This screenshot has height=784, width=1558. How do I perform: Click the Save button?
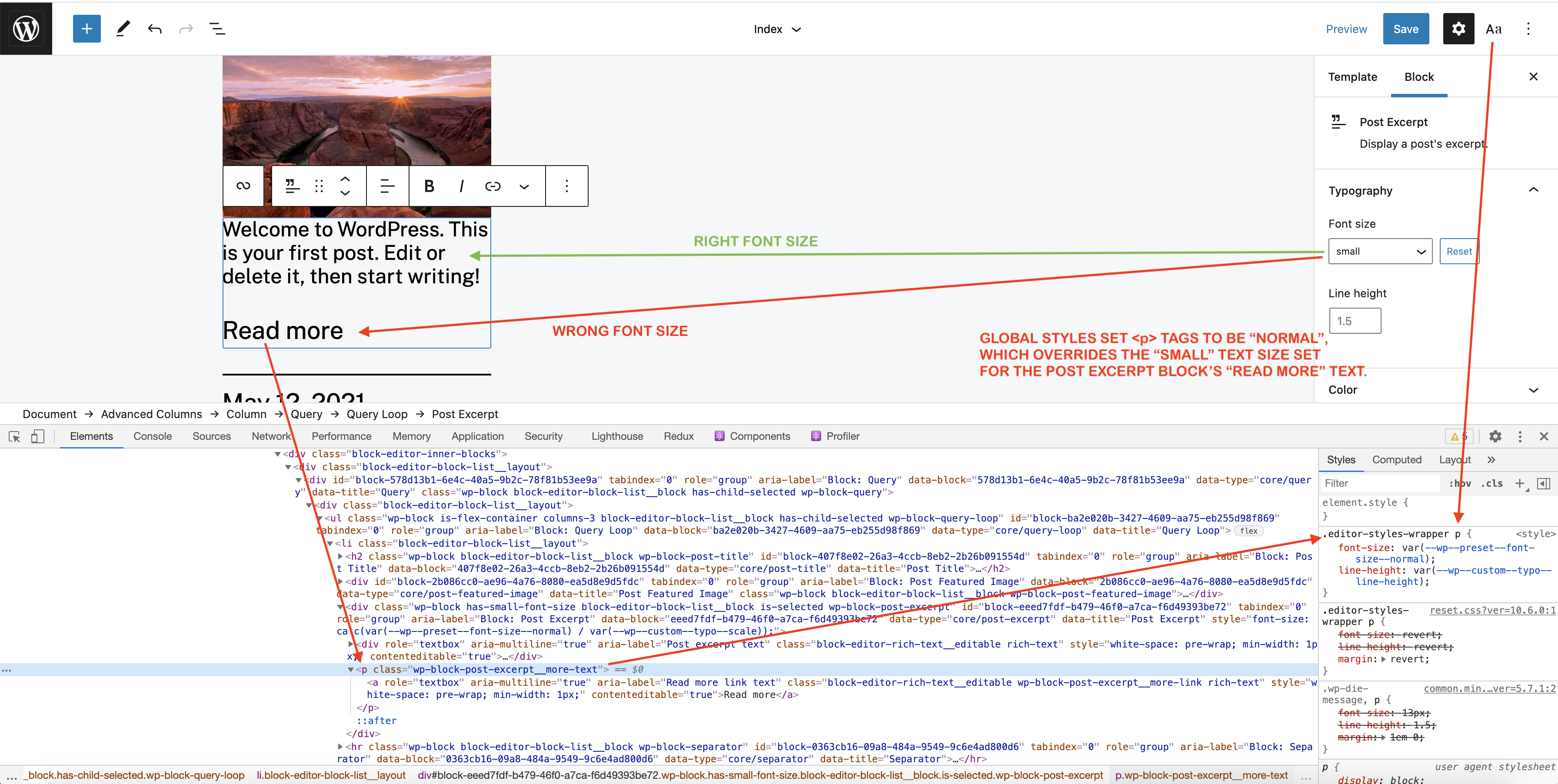(x=1405, y=28)
